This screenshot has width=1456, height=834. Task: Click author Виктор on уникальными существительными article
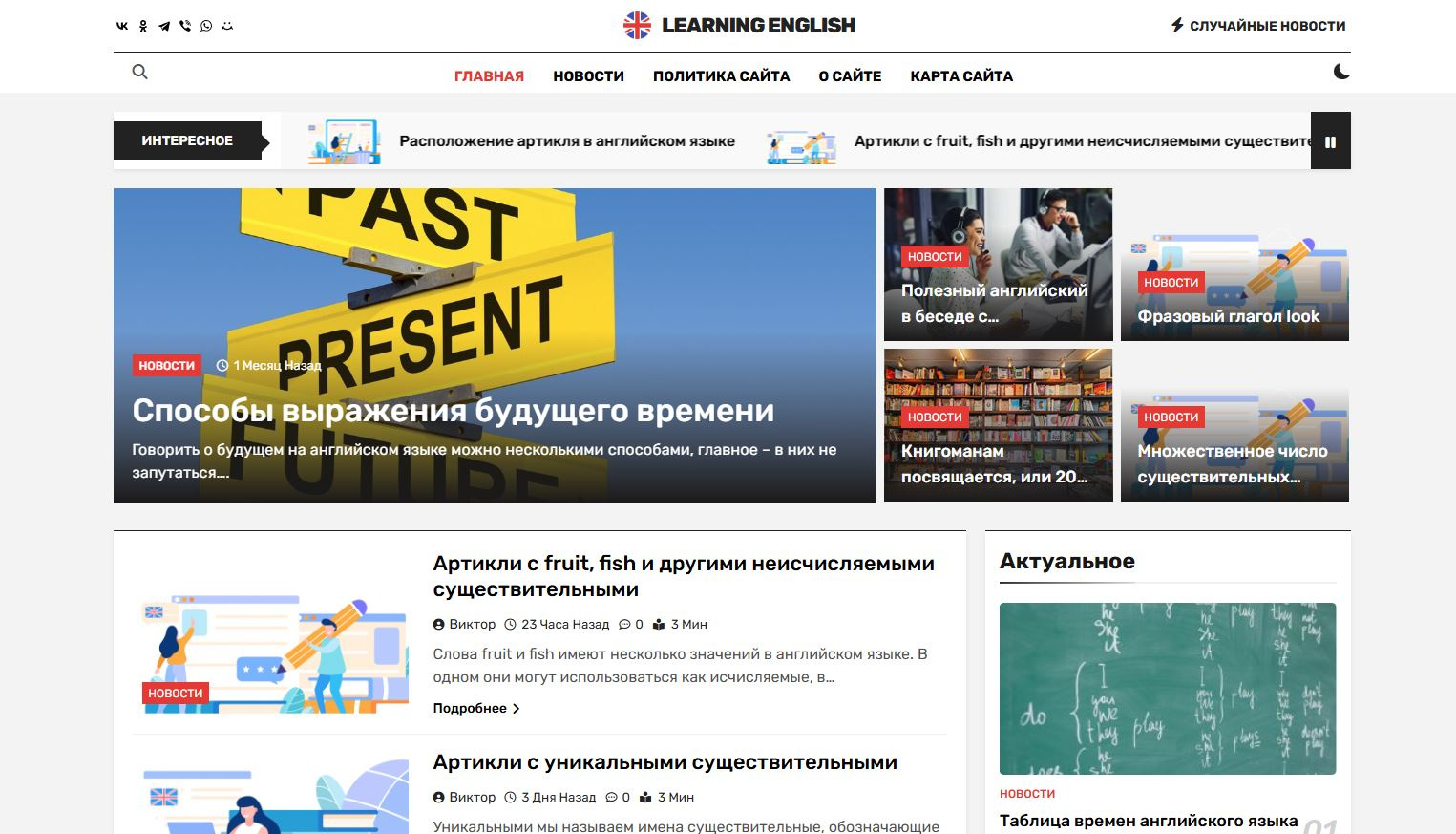pyautogui.click(x=465, y=798)
